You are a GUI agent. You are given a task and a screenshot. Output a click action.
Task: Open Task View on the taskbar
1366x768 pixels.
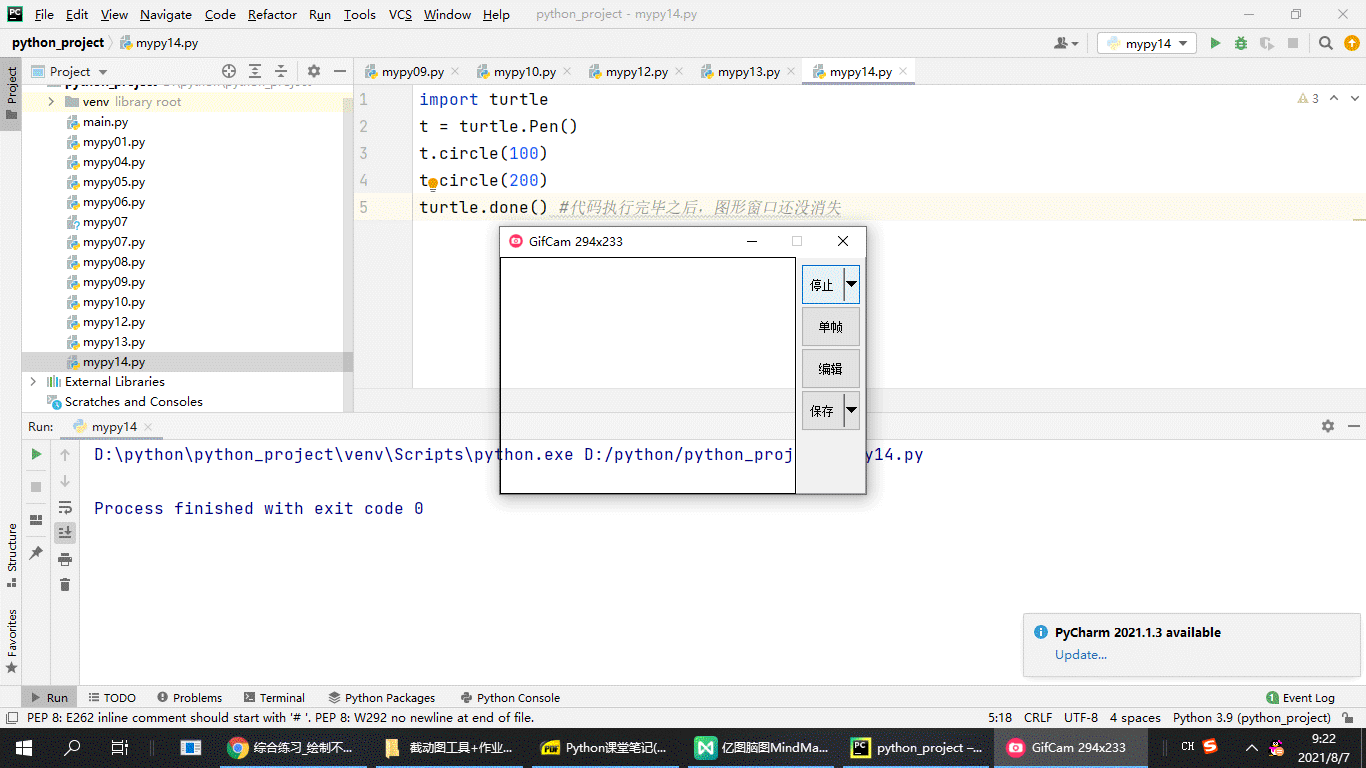click(119, 747)
